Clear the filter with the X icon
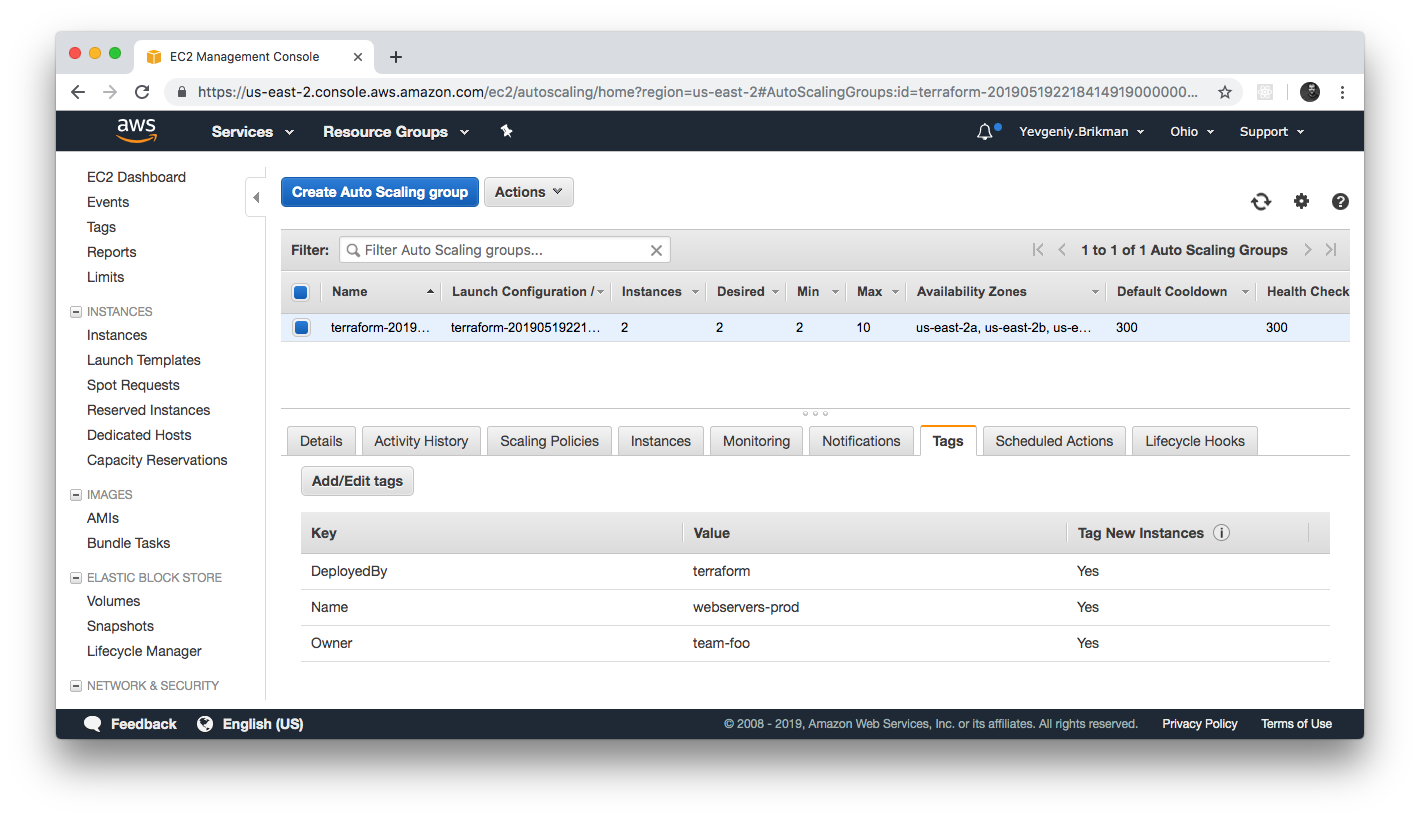The height and width of the screenshot is (819, 1420). [x=656, y=250]
